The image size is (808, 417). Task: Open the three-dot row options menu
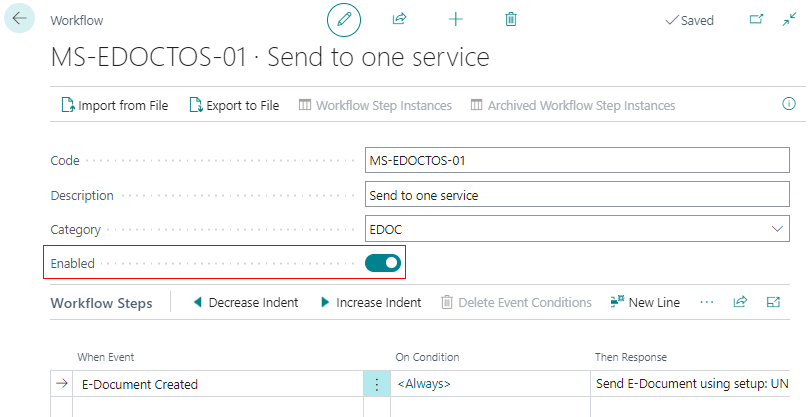(x=376, y=384)
